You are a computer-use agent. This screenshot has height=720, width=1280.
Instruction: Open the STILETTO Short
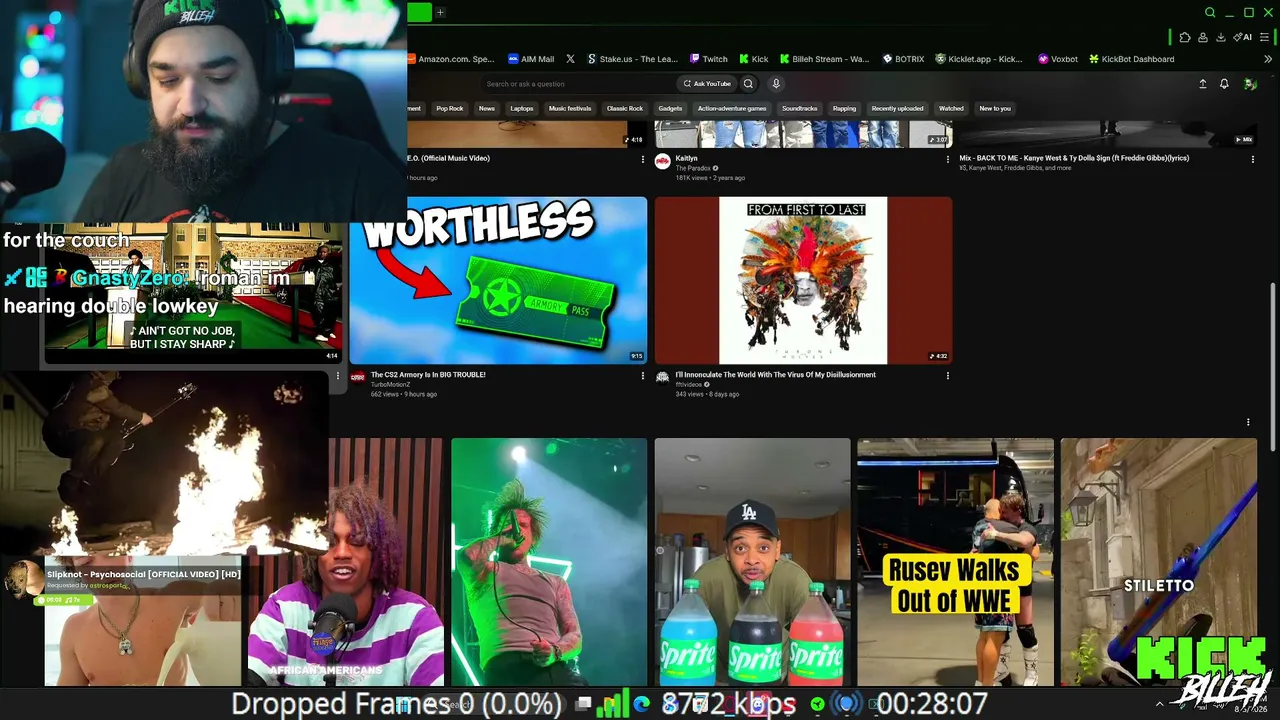click(x=1158, y=562)
